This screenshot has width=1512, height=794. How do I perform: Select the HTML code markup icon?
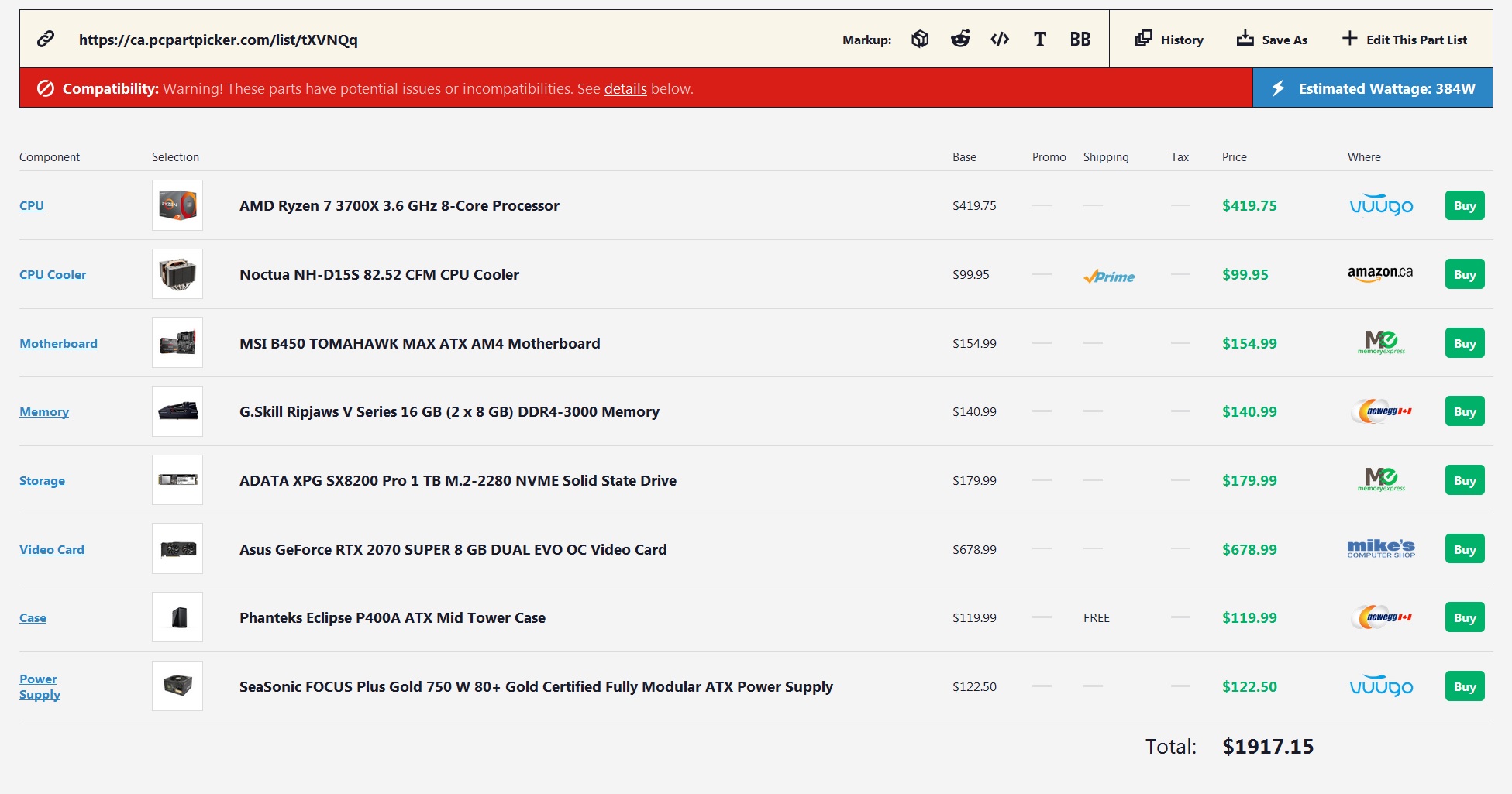pos(1000,39)
